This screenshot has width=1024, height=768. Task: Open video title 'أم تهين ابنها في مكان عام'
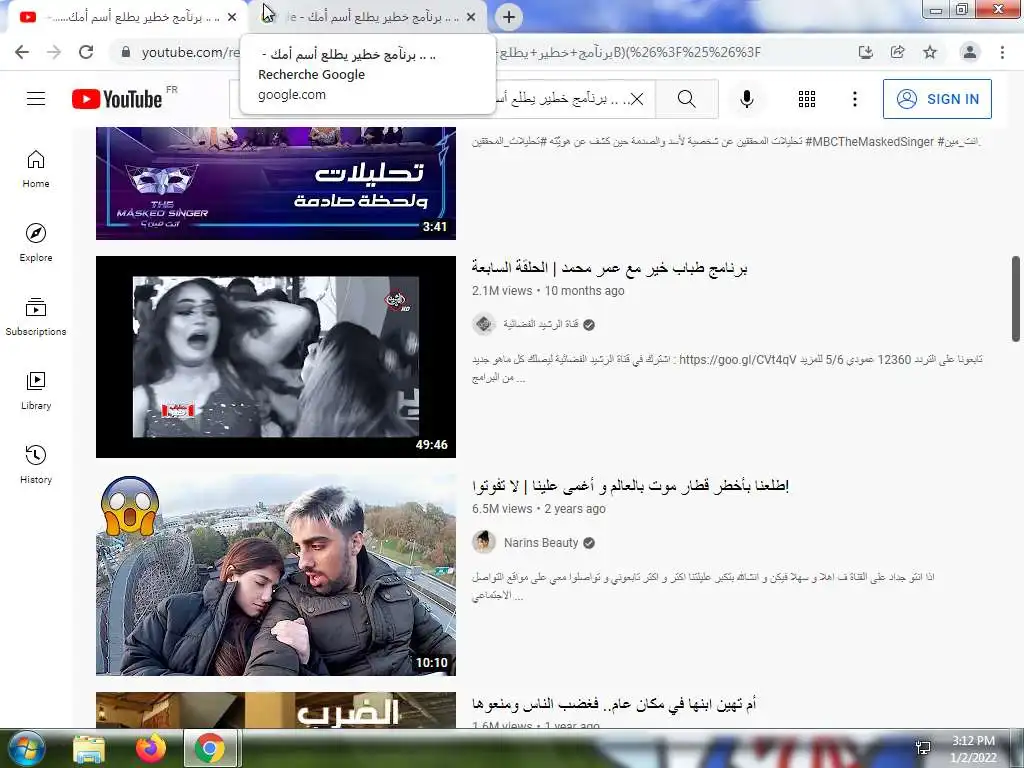pos(614,704)
